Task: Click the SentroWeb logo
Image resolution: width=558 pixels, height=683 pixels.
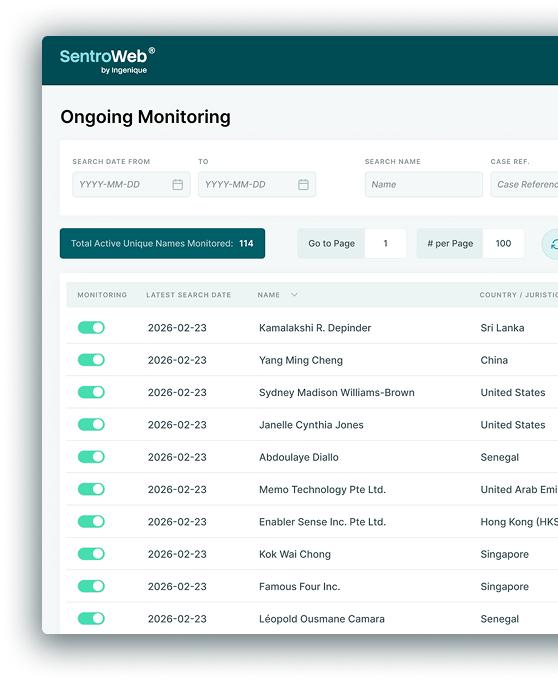Action: point(107,61)
